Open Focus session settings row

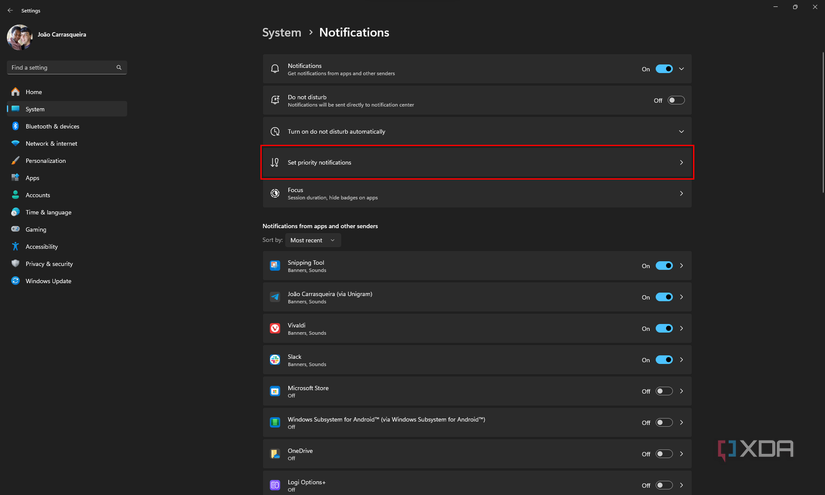[x=476, y=193]
